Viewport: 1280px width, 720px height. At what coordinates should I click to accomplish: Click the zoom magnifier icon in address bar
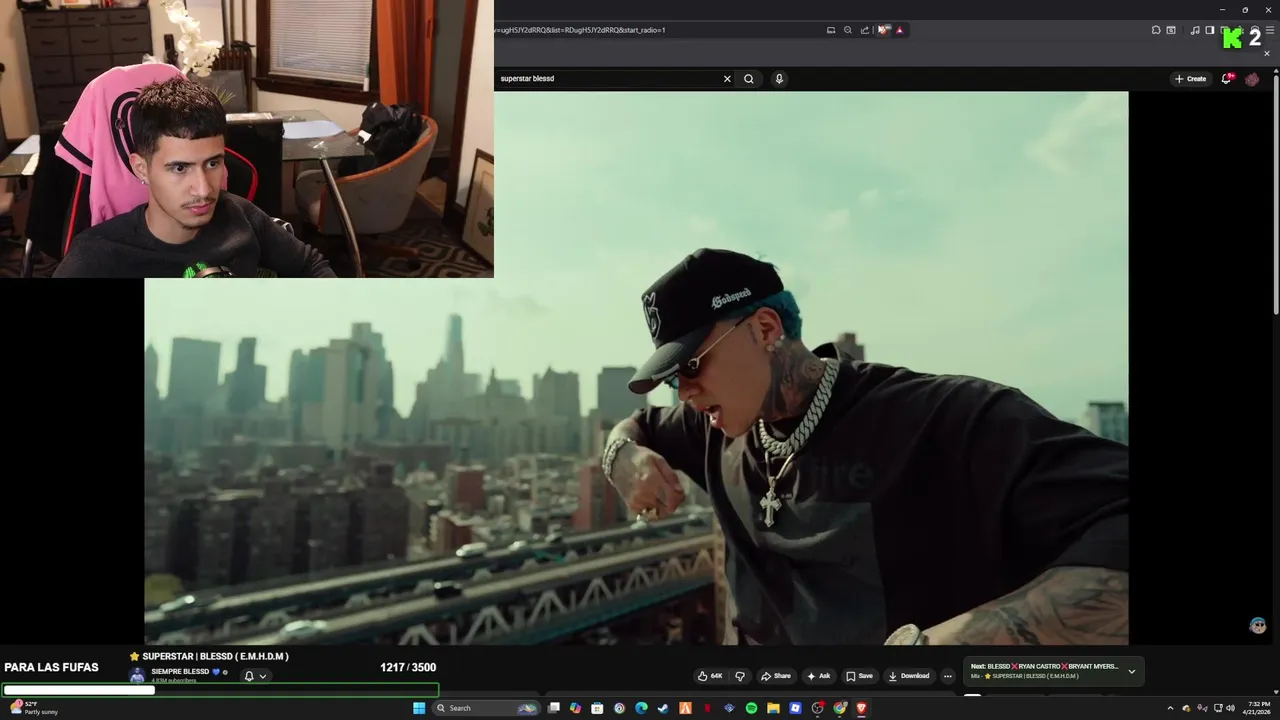848,30
